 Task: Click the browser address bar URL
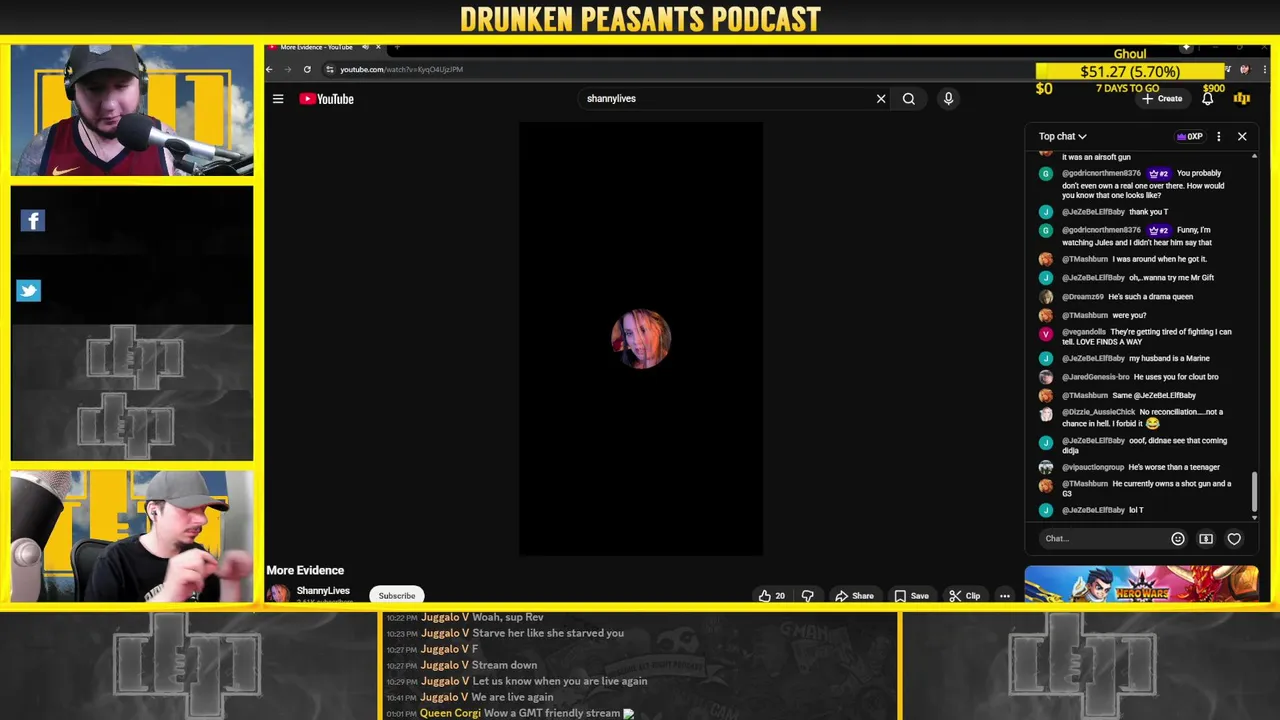(x=401, y=69)
